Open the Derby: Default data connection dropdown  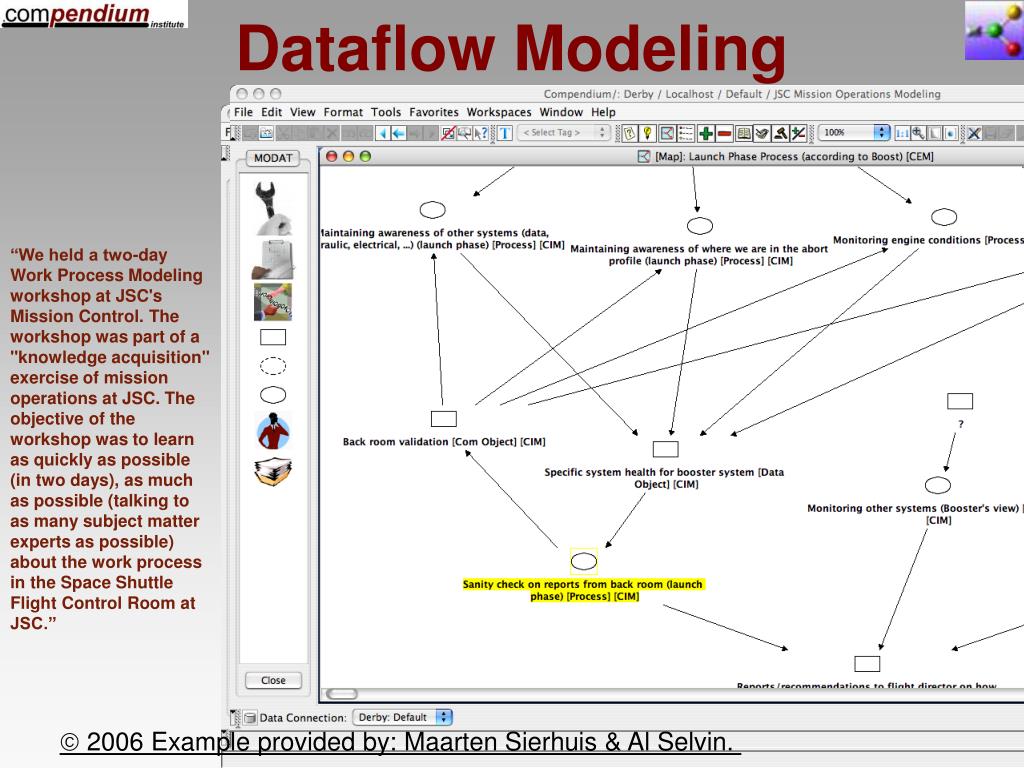tap(402, 717)
